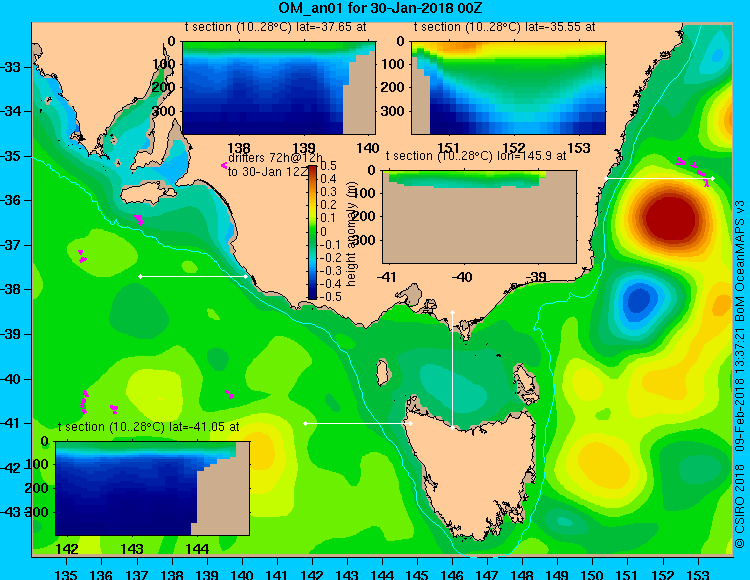Click the white section line west of Tasmania
This screenshot has width=750, height=580.
pos(358,423)
